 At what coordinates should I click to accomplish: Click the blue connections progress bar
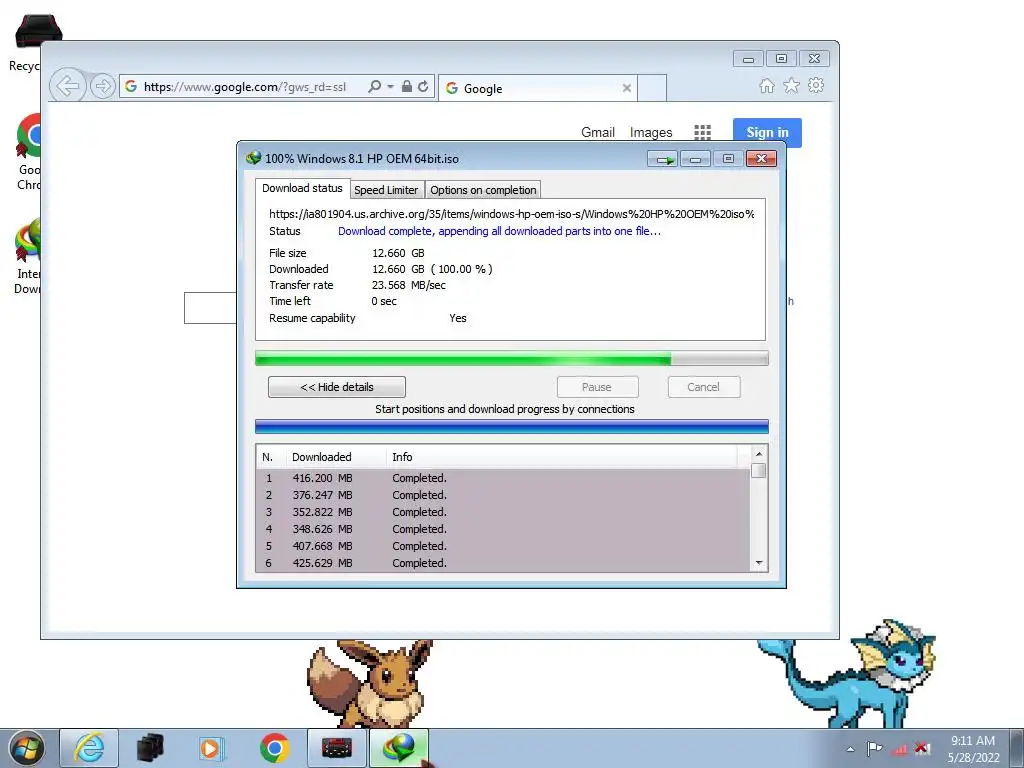[x=511, y=426]
